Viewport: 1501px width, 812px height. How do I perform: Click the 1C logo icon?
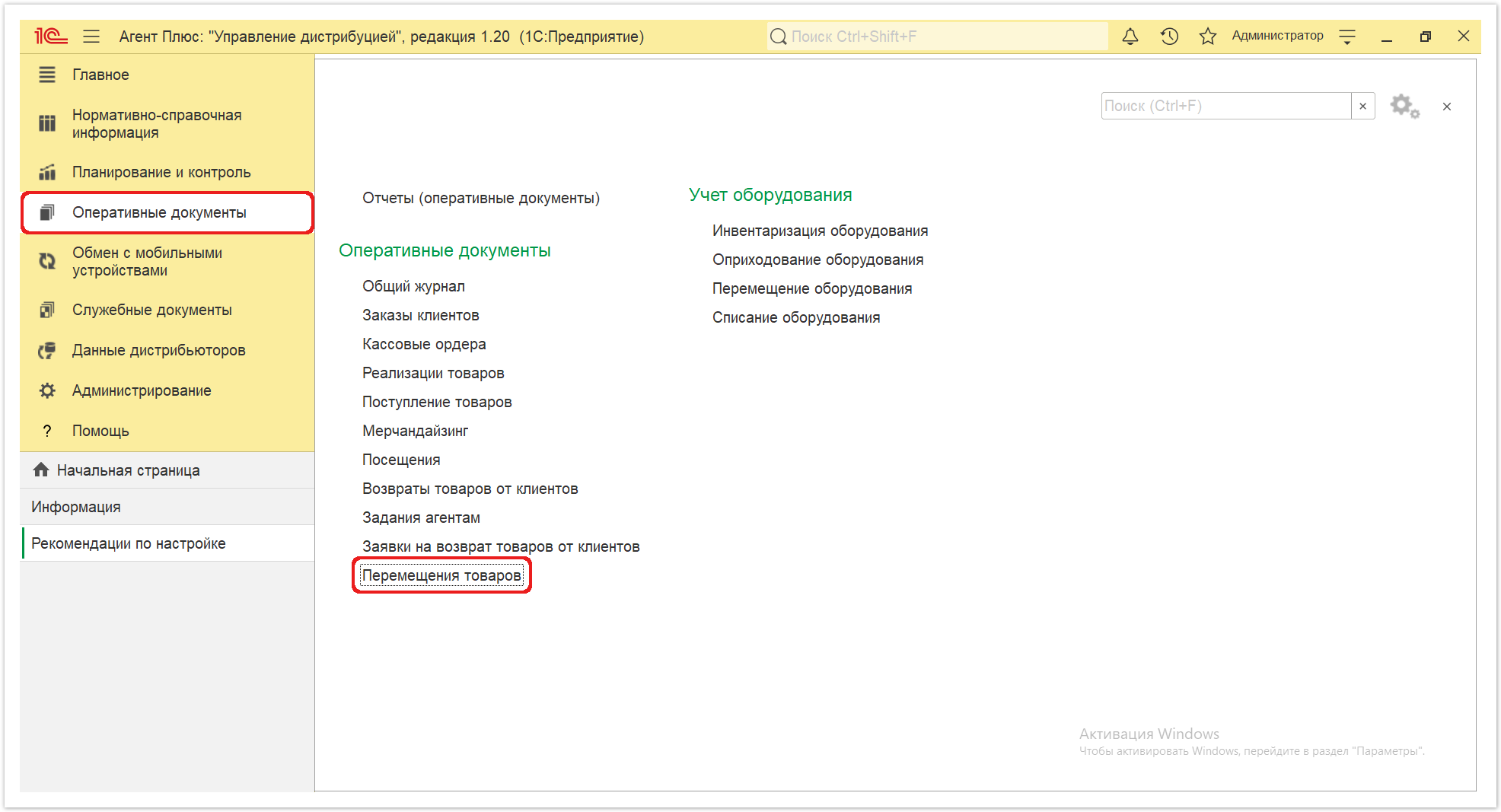50,36
